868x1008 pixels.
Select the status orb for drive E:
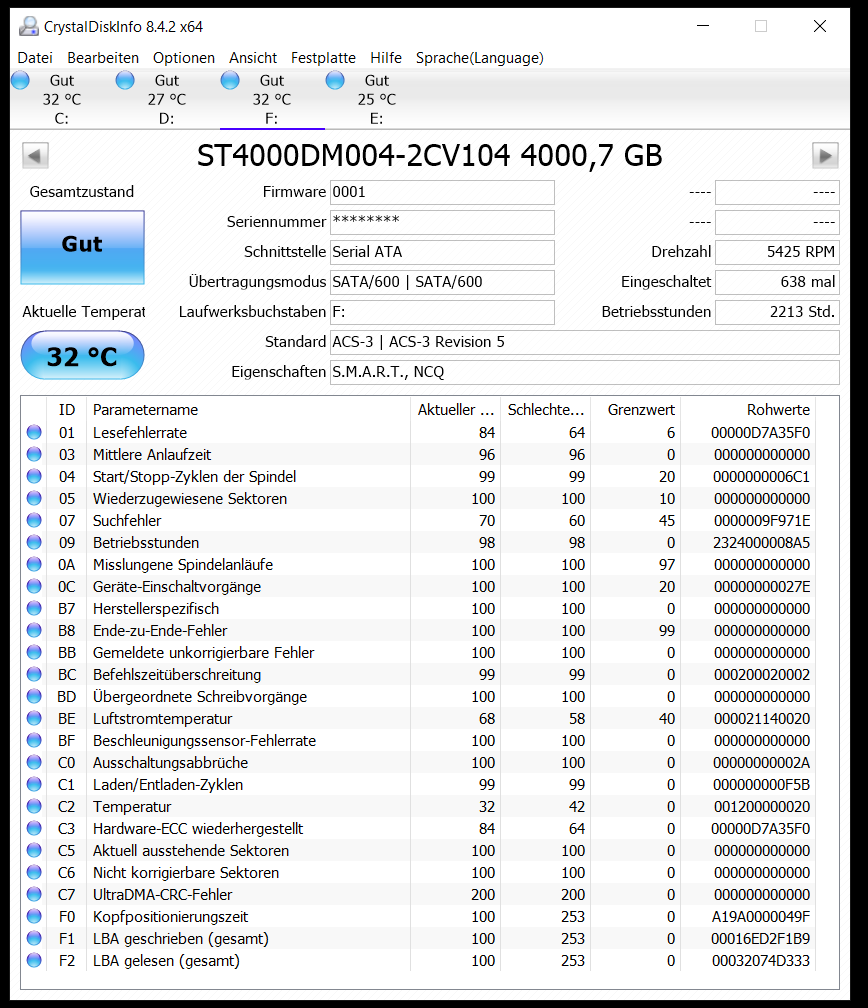[335, 80]
